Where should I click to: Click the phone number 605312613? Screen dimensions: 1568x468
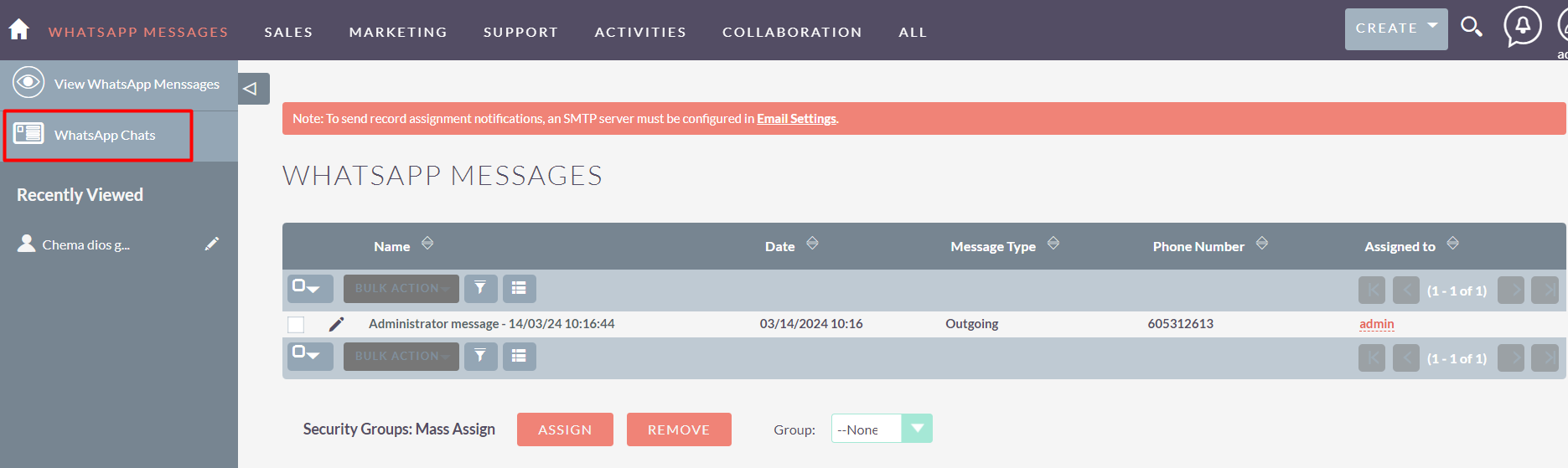click(x=1181, y=324)
